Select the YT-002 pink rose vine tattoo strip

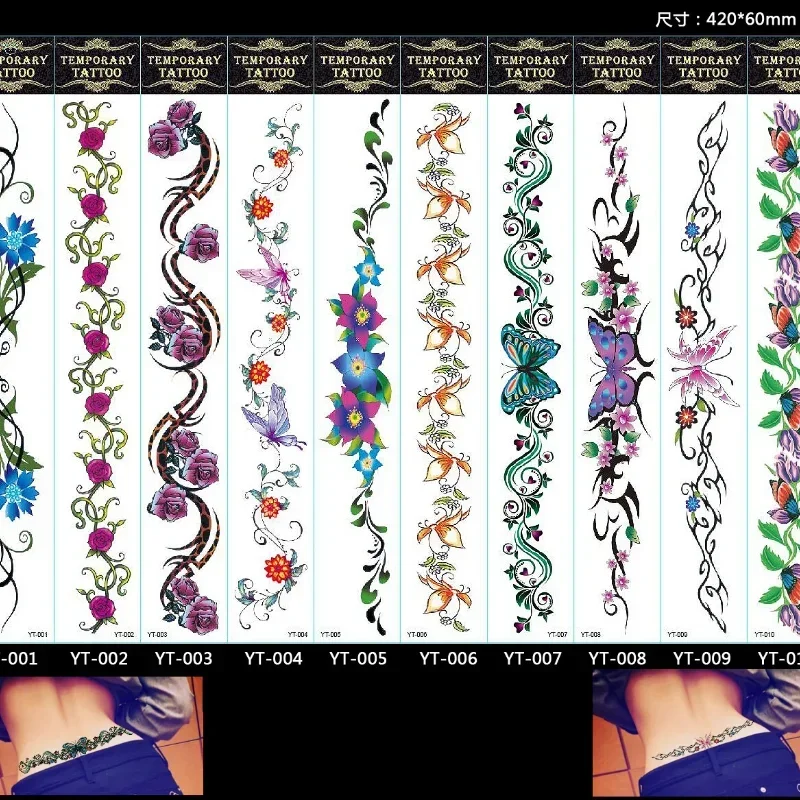[97, 367]
